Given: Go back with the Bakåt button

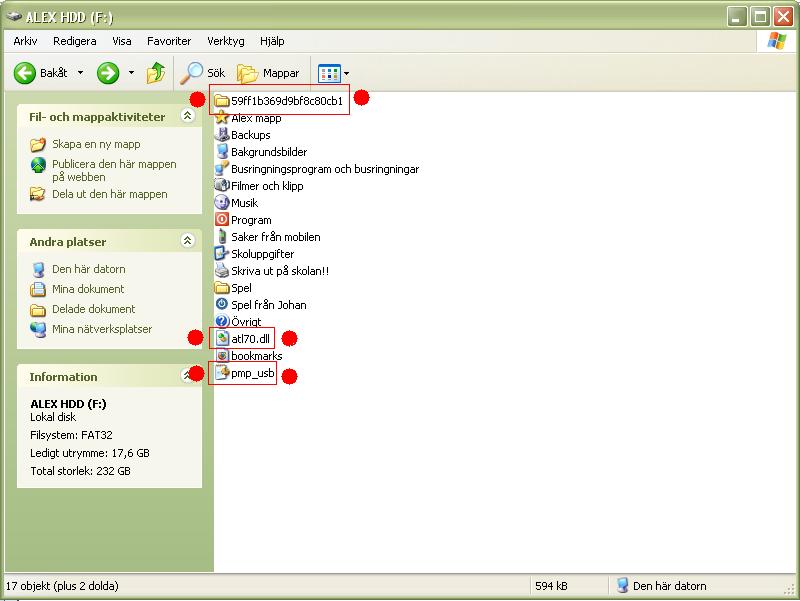Looking at the screenshot, I should click(x=41, y=73).
